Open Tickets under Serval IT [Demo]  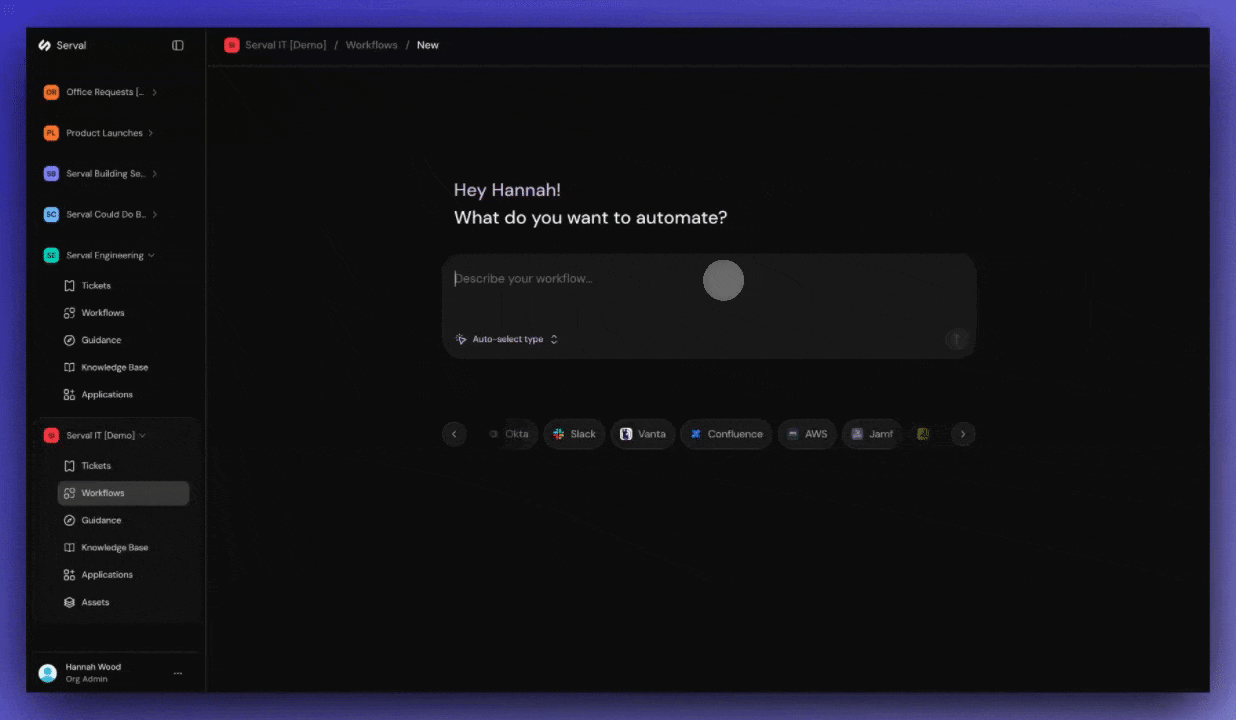coord(96,466)
